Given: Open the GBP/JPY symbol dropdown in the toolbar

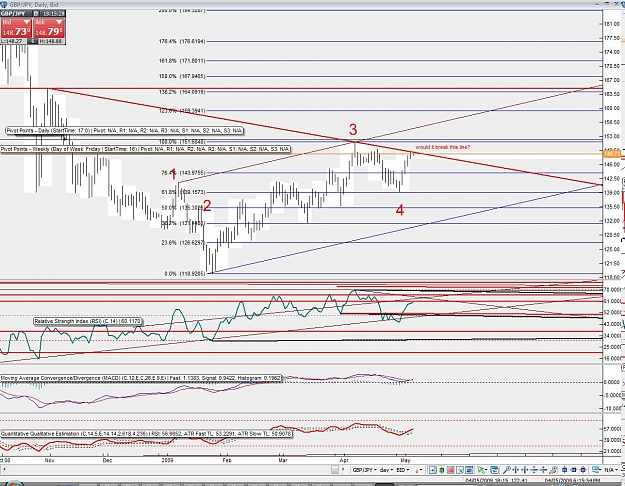Looking at the screenshot, I should pyautogui.click(x=364, y=470).
